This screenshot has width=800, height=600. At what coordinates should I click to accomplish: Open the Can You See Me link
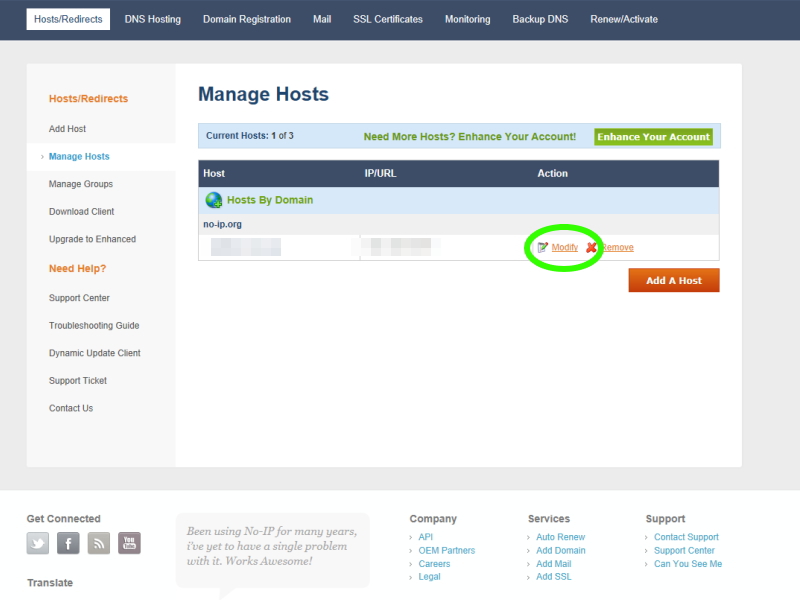pos(688,564)
